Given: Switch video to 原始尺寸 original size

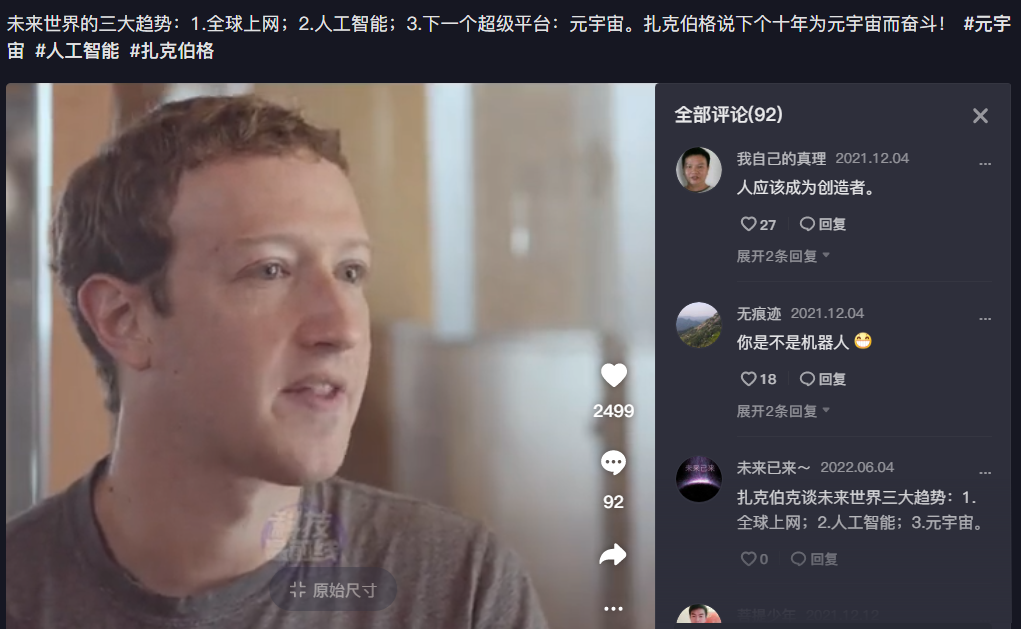Looking at the screenshot, I should 333,590.
